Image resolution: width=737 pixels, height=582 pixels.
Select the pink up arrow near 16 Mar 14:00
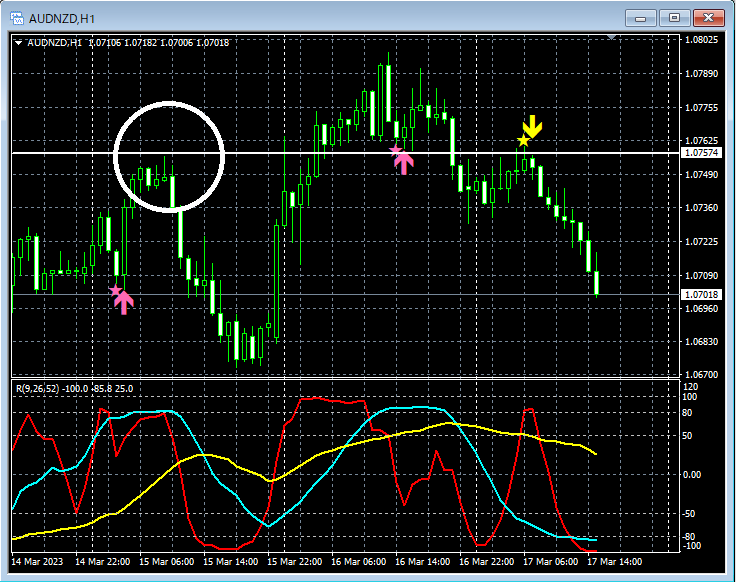404,162
